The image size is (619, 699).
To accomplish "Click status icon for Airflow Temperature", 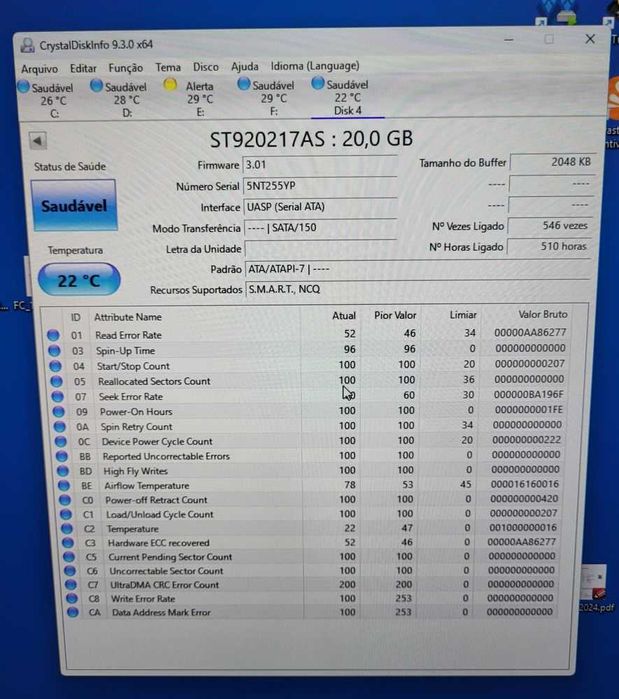I will 64,485.
